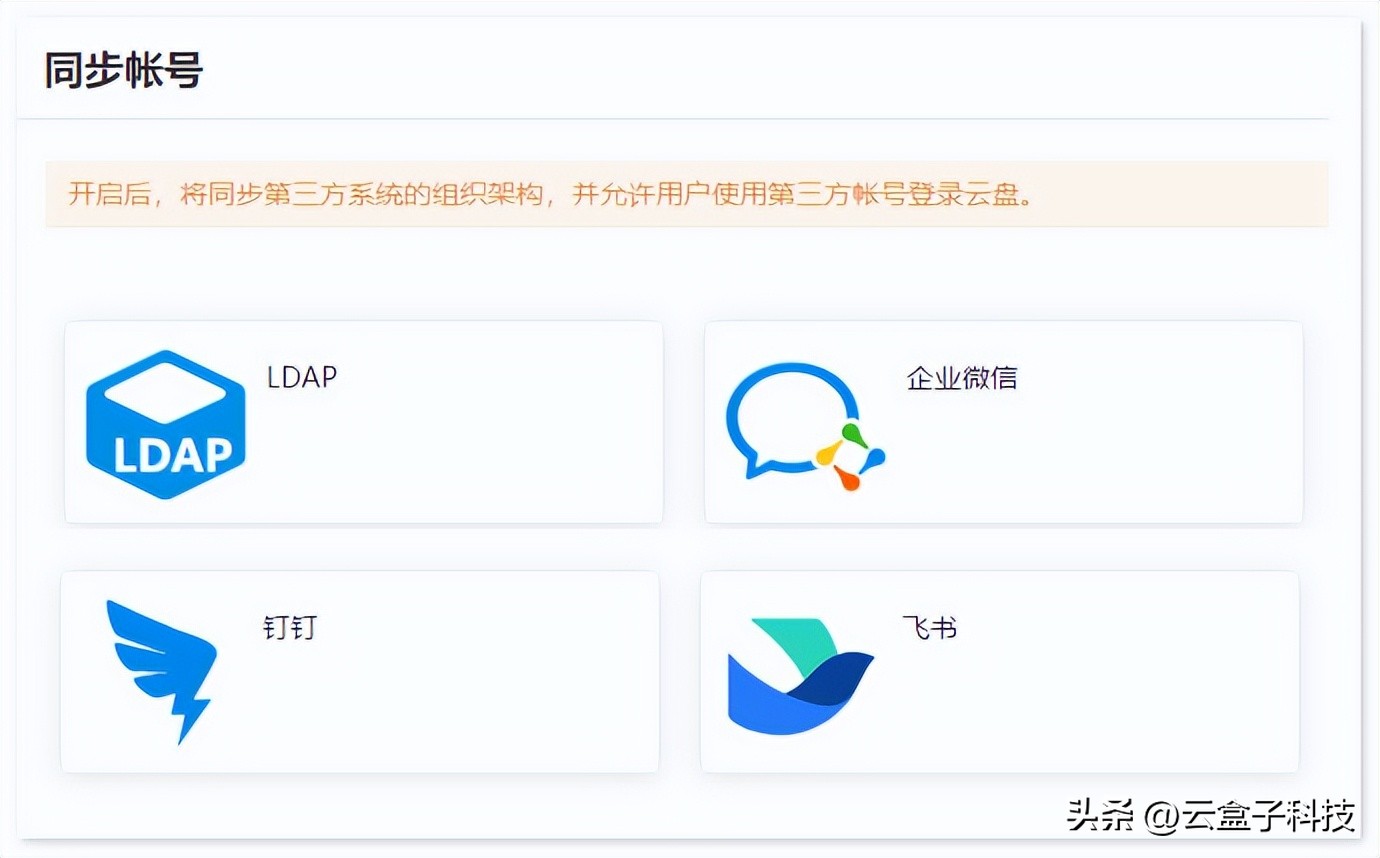
Task: Toggle LDAP account synchronization on
Action: (x=363, y=421)
